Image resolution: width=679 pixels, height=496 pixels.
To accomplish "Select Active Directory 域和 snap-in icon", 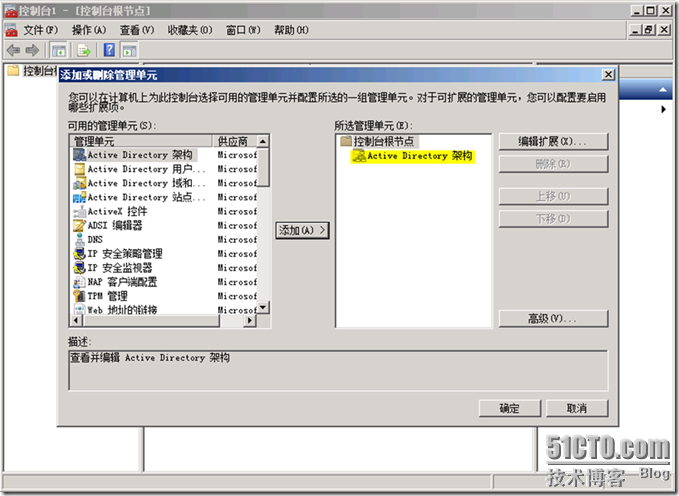I will click(x=80, y=183).
